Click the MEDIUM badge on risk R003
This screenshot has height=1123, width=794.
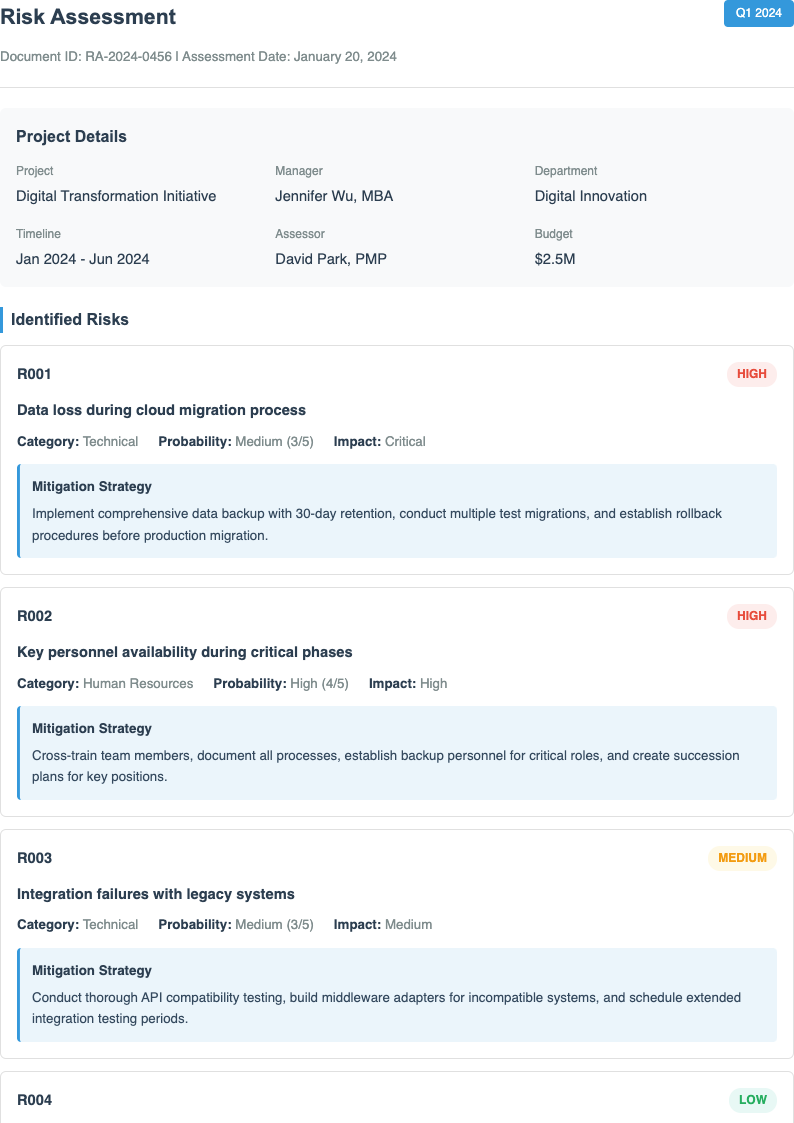pos(742,858)
